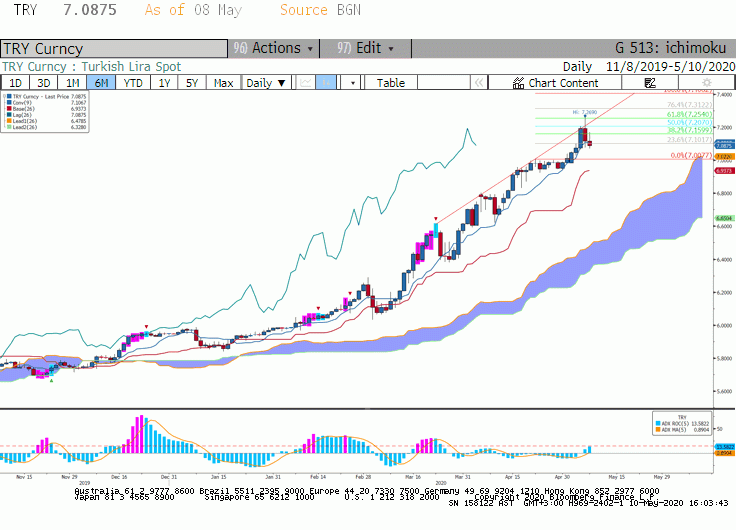Viewport: 736px width, 530px height.
Task: Click the ADX ROC(5) legend marker
Action: (x=658, y=423)
